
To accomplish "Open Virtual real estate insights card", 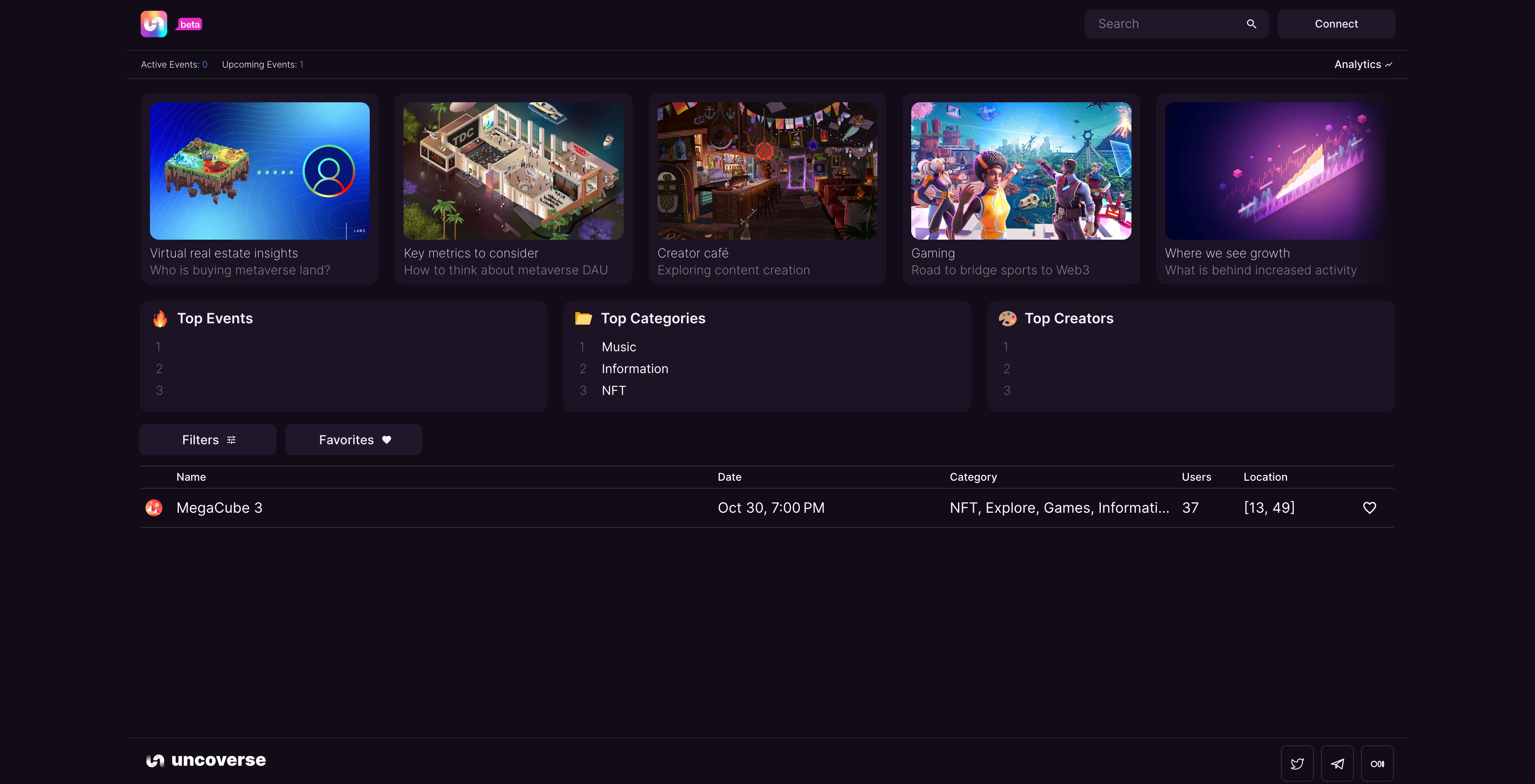I will point(260,189).
